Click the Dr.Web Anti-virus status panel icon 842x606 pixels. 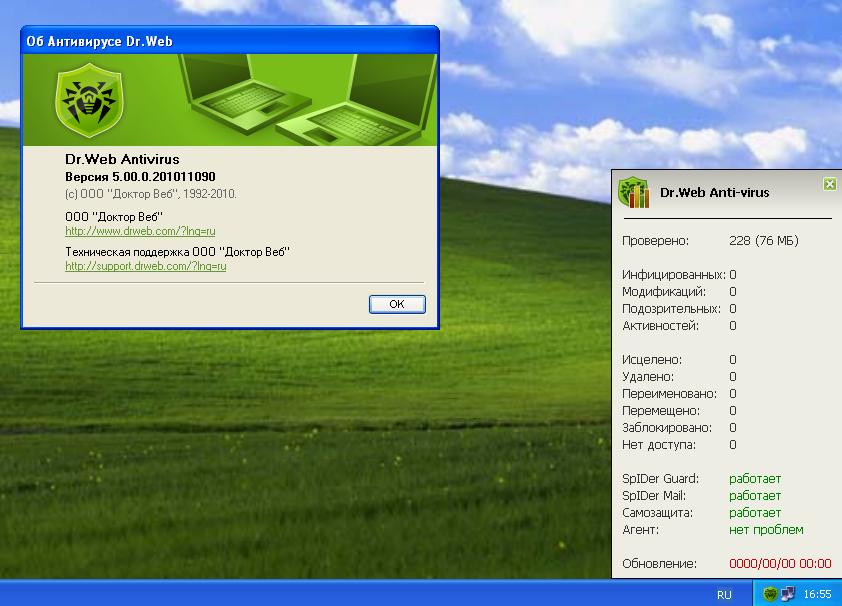[x=634, y=192]
